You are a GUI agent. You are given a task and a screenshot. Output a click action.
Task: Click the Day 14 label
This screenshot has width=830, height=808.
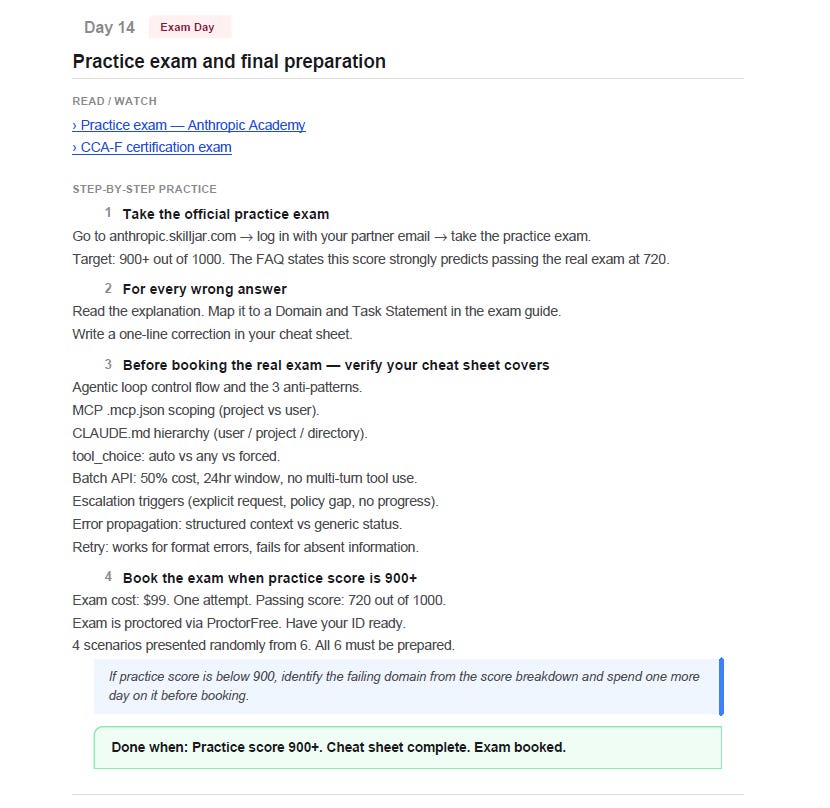point(110,28)
